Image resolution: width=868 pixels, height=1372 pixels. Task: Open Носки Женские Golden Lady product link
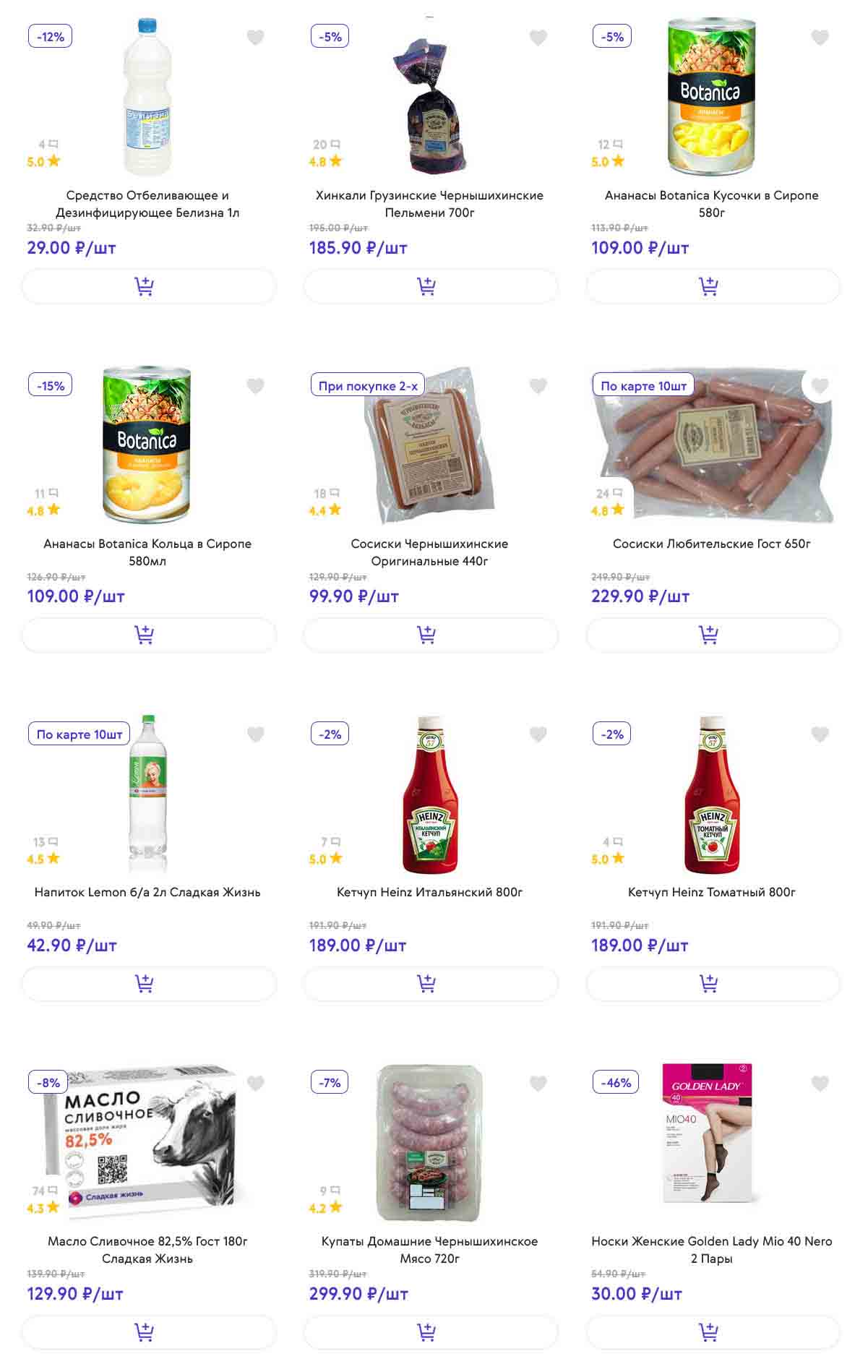[711, 1249]
